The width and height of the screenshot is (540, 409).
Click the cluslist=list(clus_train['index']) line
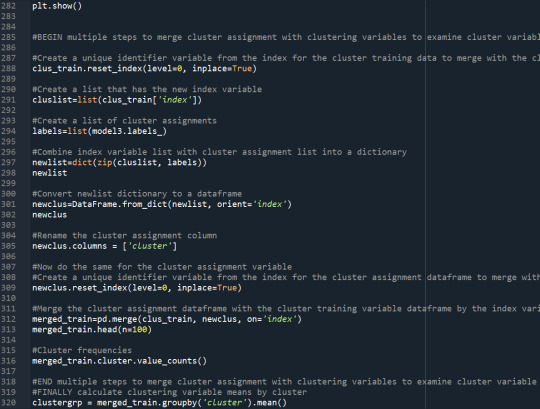tap(117, 100)
